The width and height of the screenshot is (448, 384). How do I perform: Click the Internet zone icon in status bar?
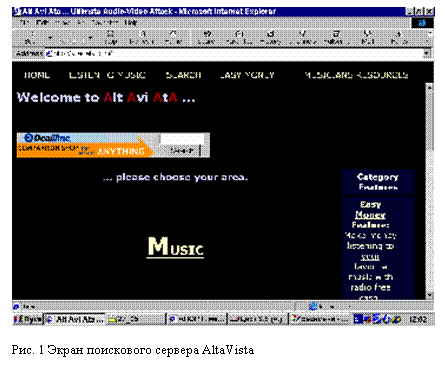point(313,306)
